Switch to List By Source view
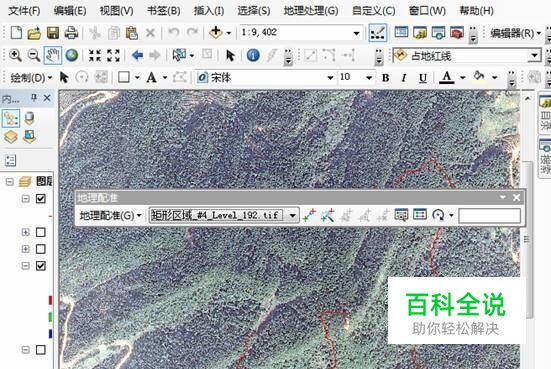This screenshot has width=551, height=369. (x=30, y=118)
